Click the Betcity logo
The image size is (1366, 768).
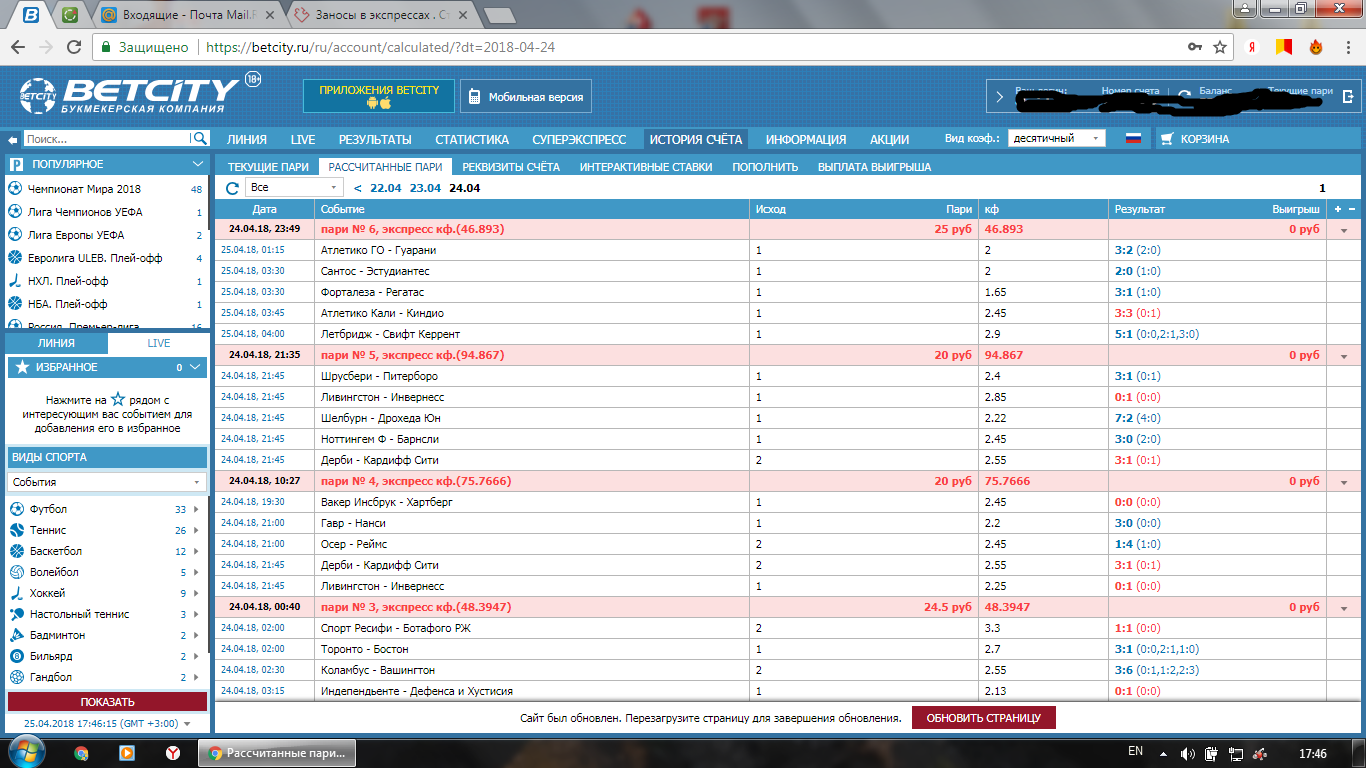pos(130,96)
